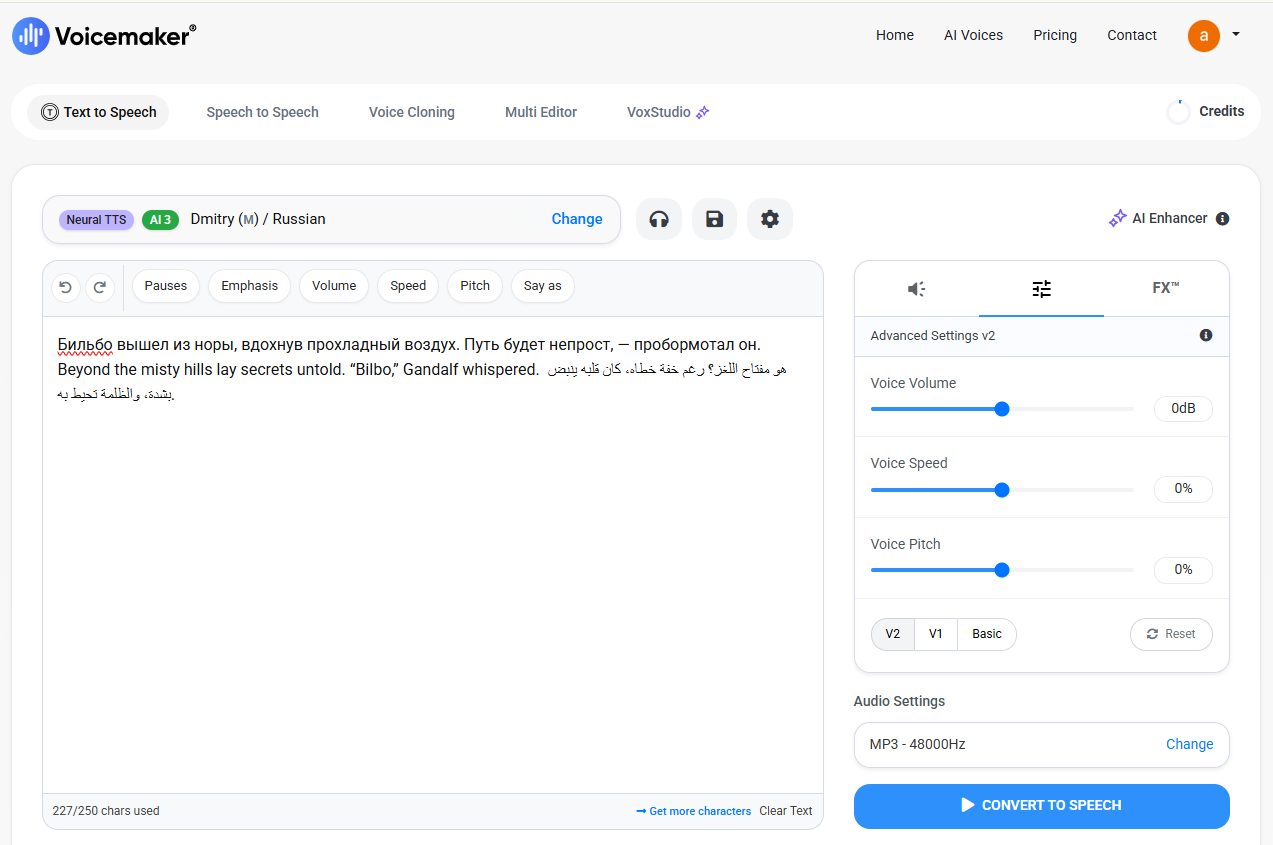
Task: Click the Advanced Settings v2 info icon
Action: [1206, 336]
